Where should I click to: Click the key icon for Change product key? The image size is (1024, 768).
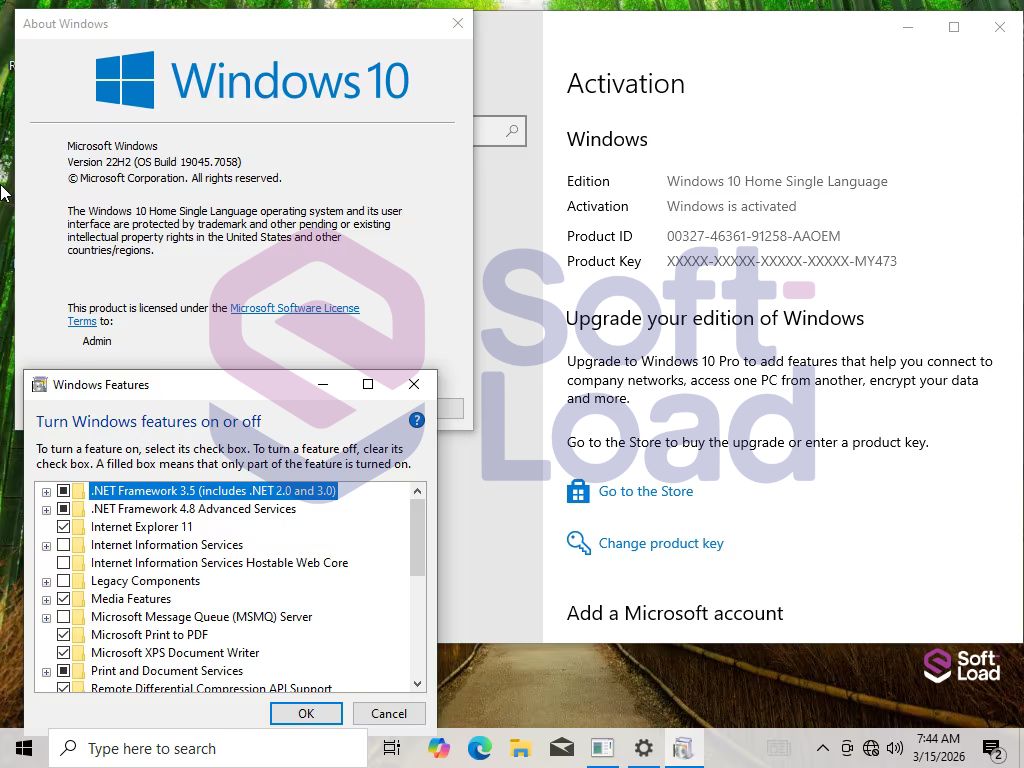[x=579, y=543]
